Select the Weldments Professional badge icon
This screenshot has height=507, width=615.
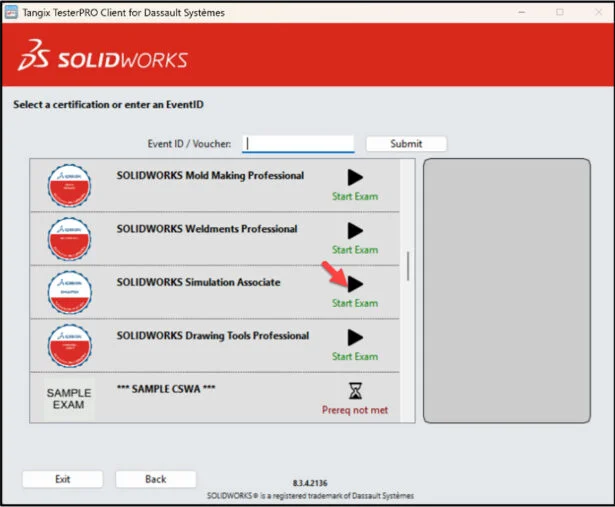(70, 238)
